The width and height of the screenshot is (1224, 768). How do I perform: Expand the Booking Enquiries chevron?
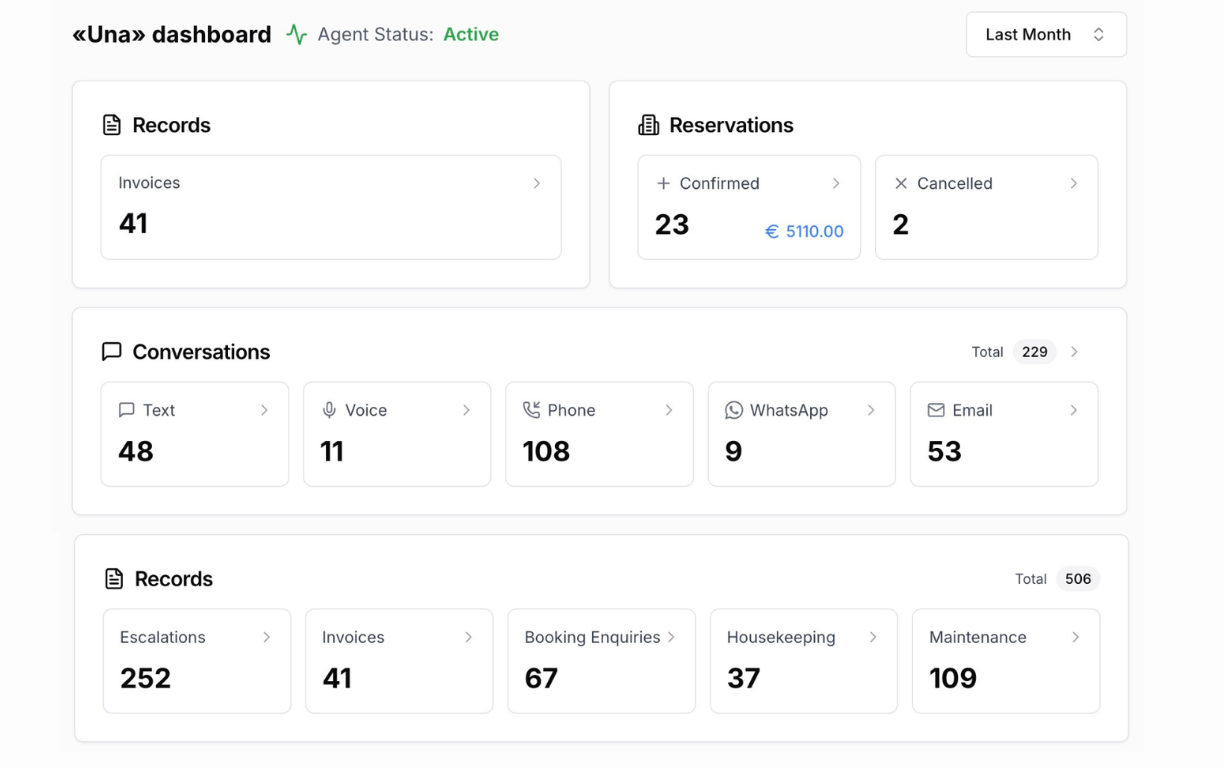coord(671,637)
